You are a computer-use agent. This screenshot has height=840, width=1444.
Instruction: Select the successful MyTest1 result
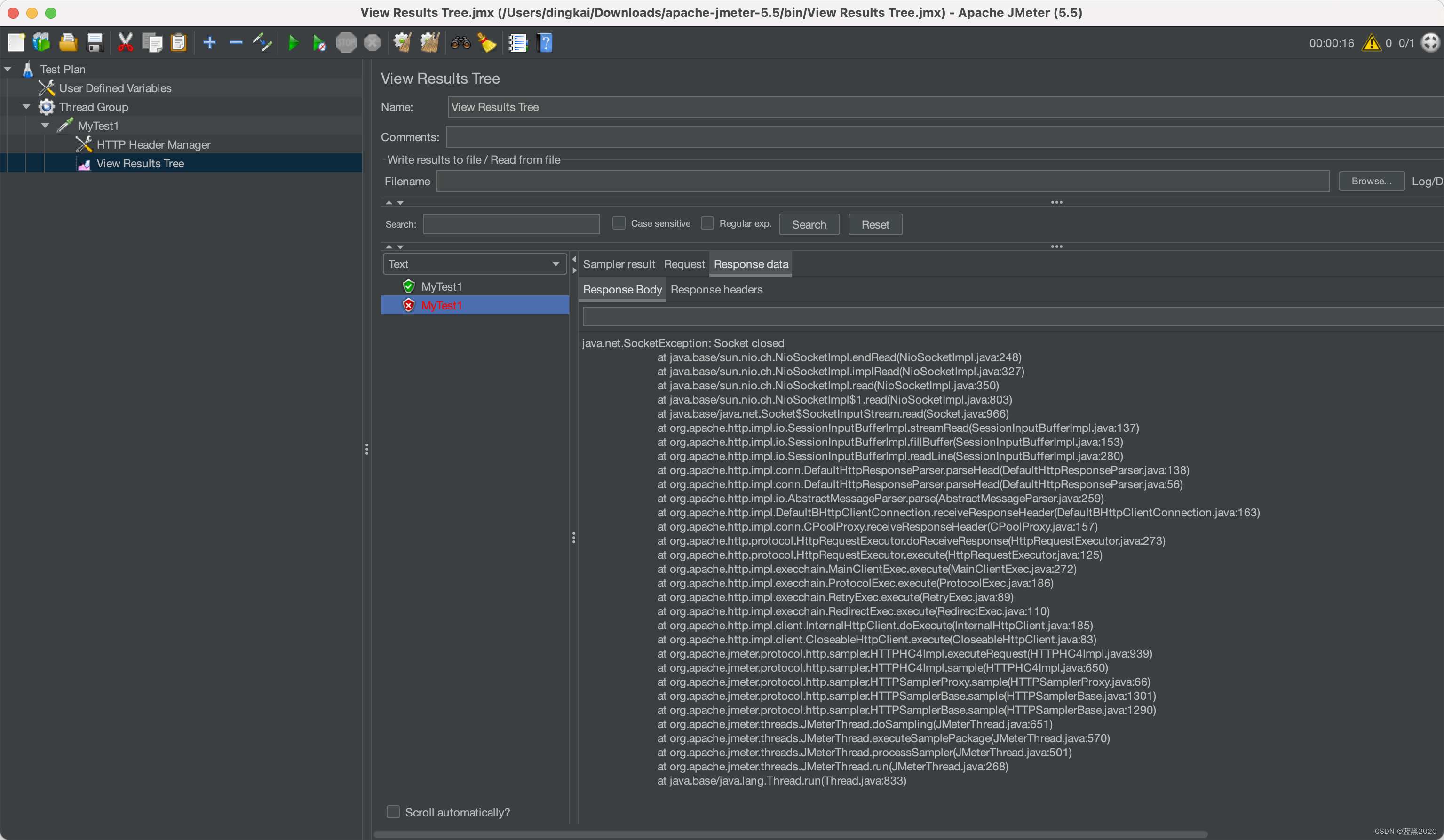441,286
